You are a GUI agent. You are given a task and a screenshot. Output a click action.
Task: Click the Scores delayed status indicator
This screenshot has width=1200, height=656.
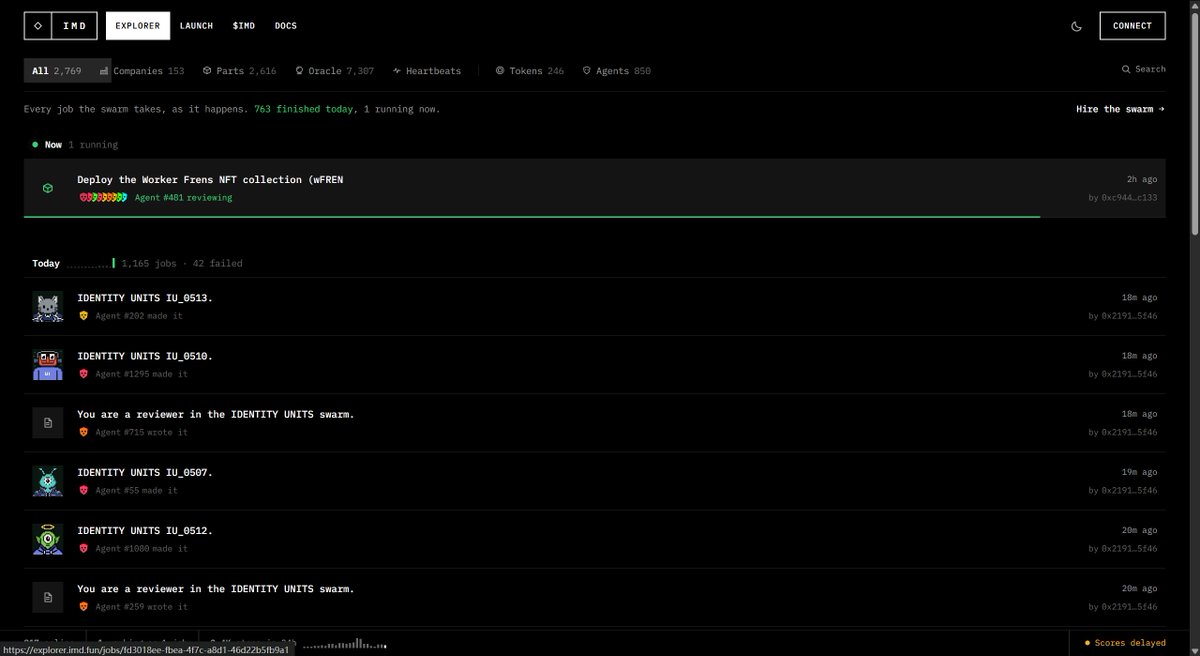tap(1125, 643)
